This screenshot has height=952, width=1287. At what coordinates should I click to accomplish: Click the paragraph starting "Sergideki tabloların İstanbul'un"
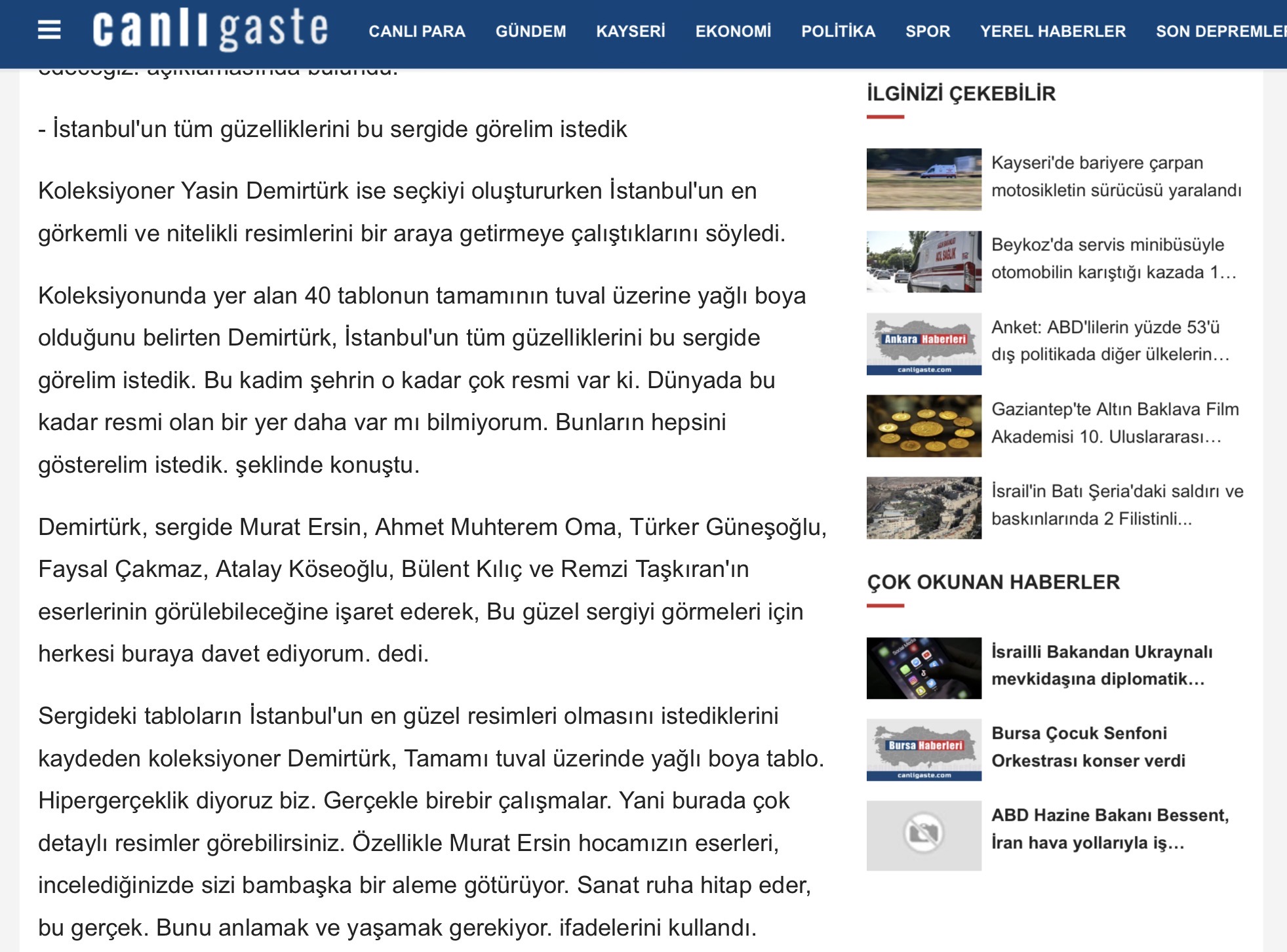tap(431, 822)
